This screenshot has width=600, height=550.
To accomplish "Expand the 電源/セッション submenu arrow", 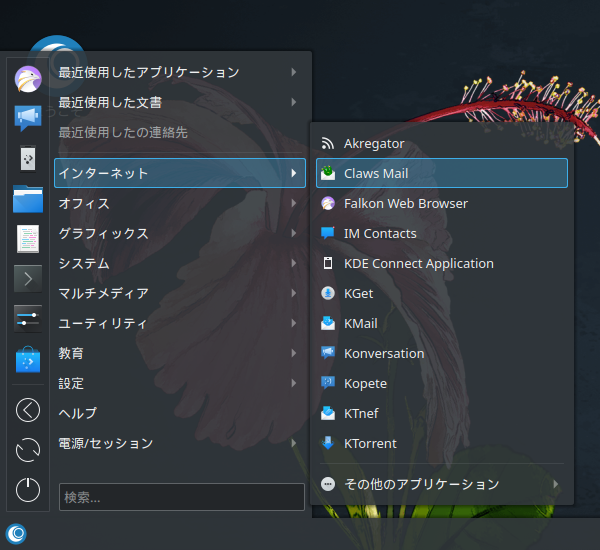I will click(294, 443).
